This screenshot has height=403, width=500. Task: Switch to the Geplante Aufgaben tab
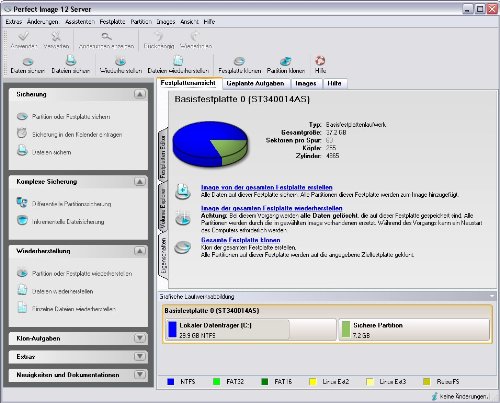(255, 83)
